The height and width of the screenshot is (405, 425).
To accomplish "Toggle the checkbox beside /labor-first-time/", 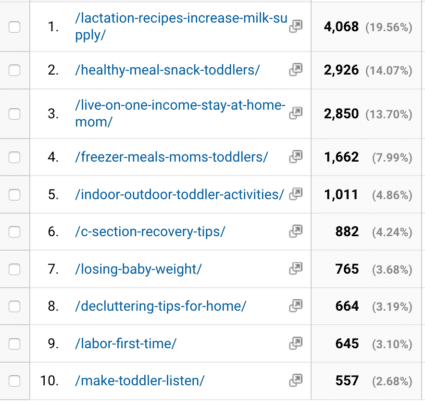I will point(14,344).
